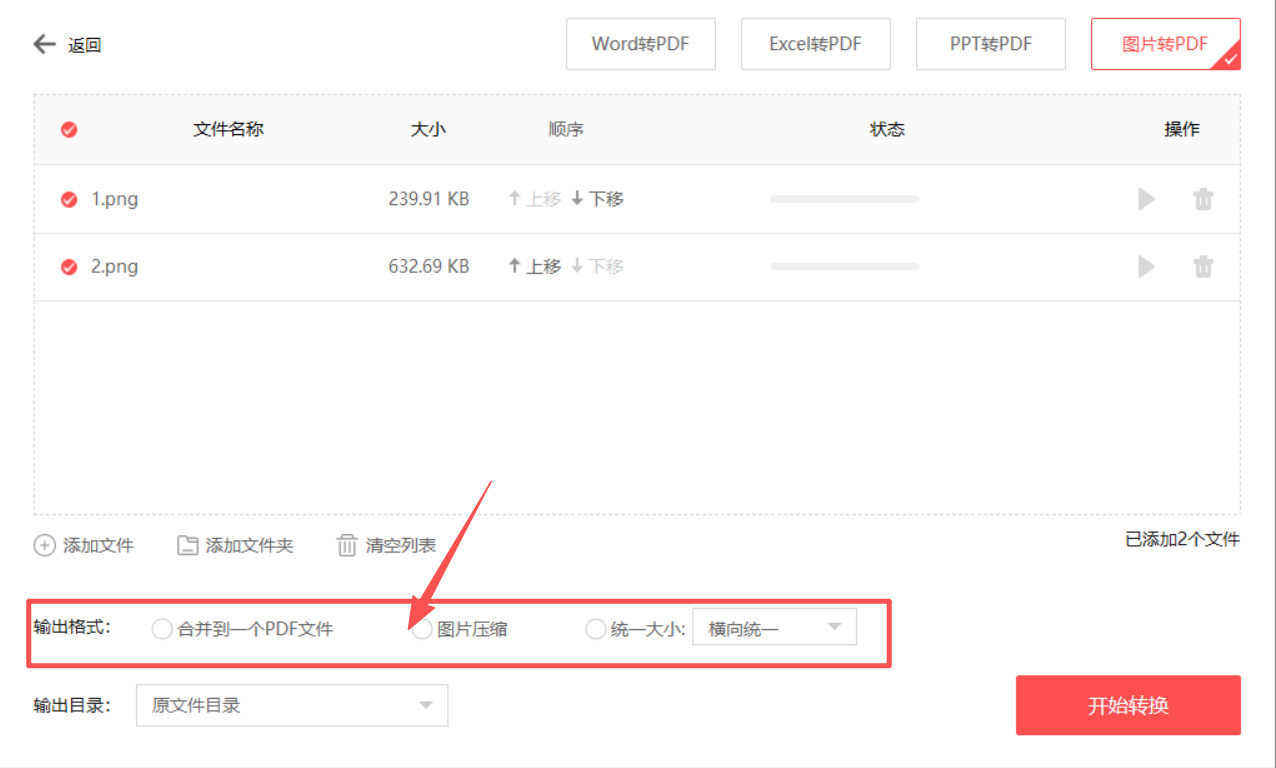Click the 添加文件 plus icon

coord(44,545)
